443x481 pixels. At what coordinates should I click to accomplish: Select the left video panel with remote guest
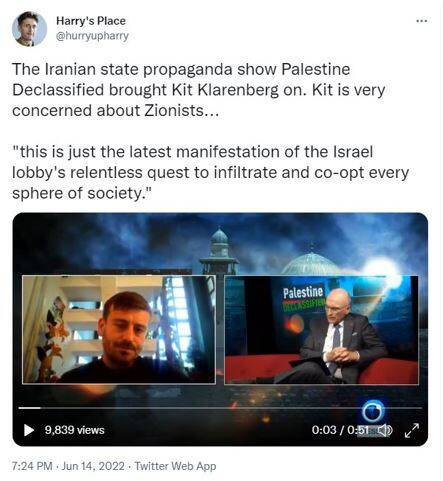coord(119,330)
